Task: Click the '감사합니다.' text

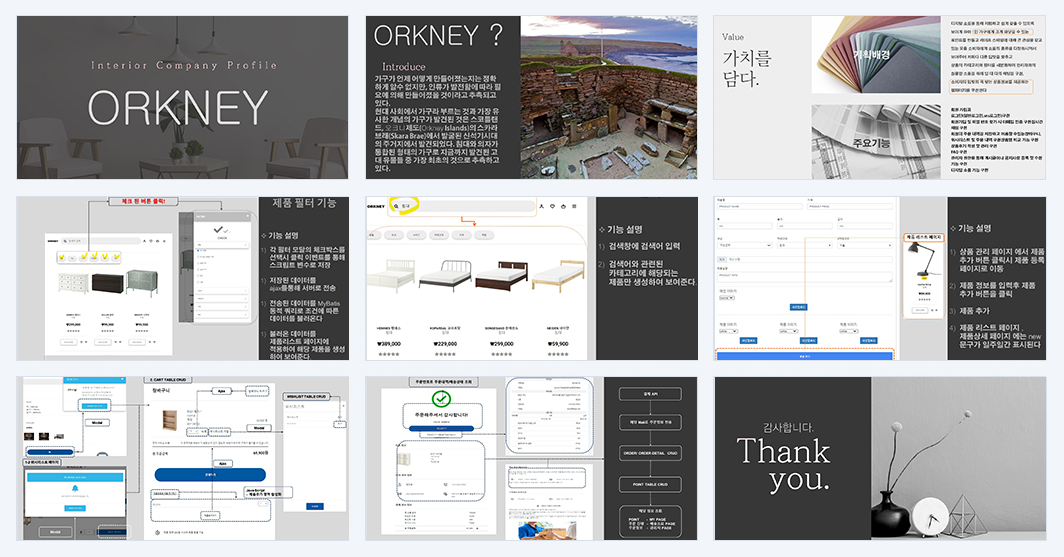Action: 788,427
